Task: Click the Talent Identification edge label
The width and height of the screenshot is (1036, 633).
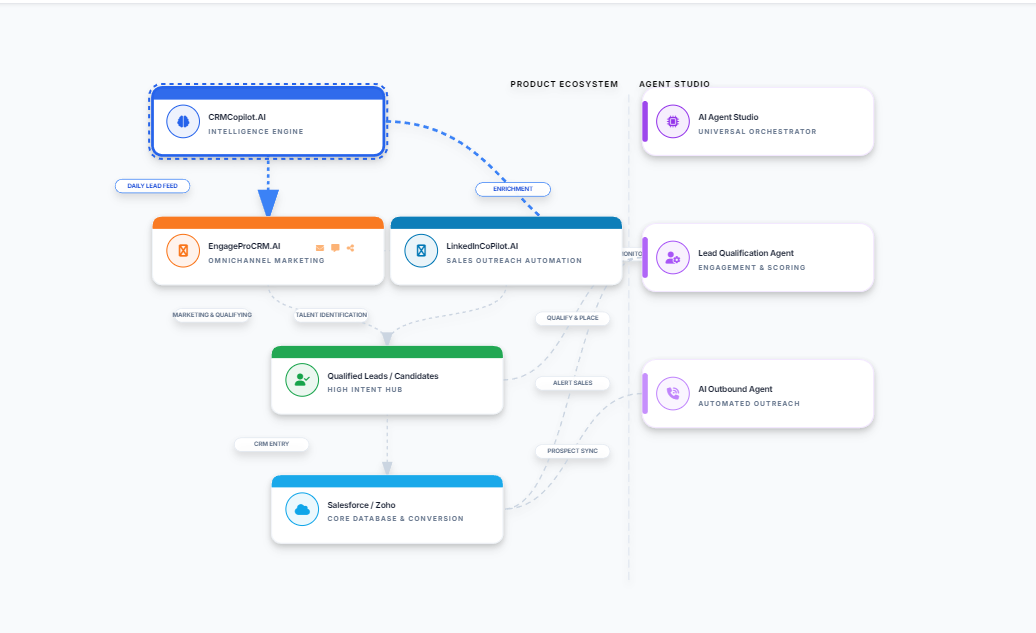Action: [x=331, y=315]
